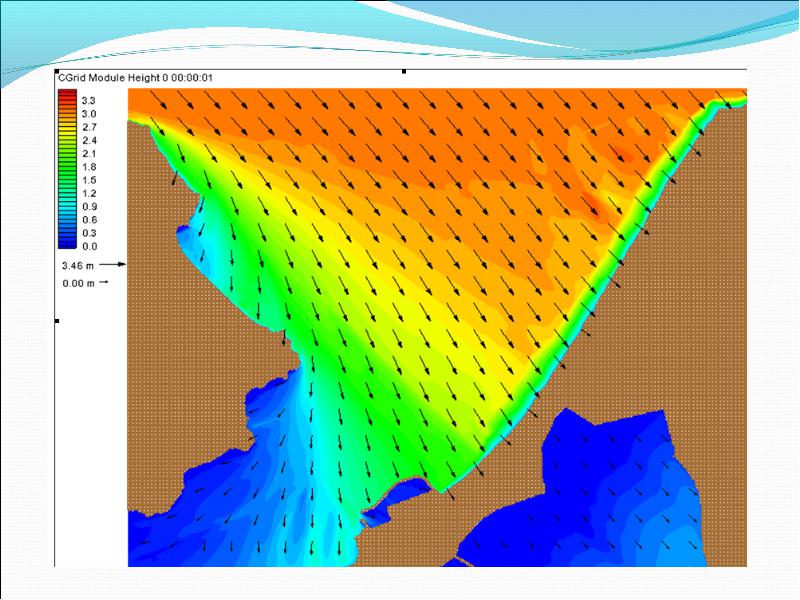
Task: Click the 3.0 legend value
Action: pos(89,114)
